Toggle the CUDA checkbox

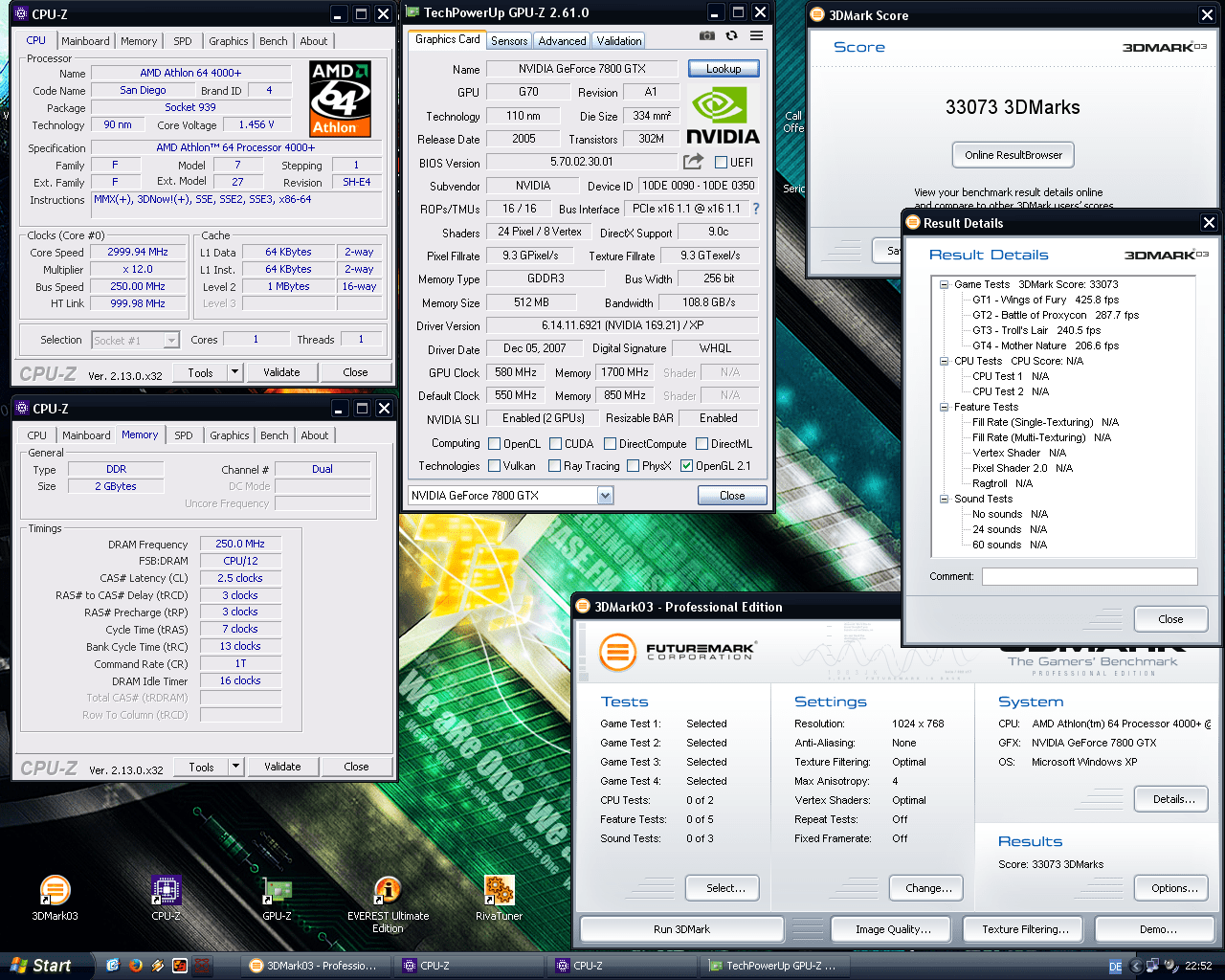tap(555, 444)
